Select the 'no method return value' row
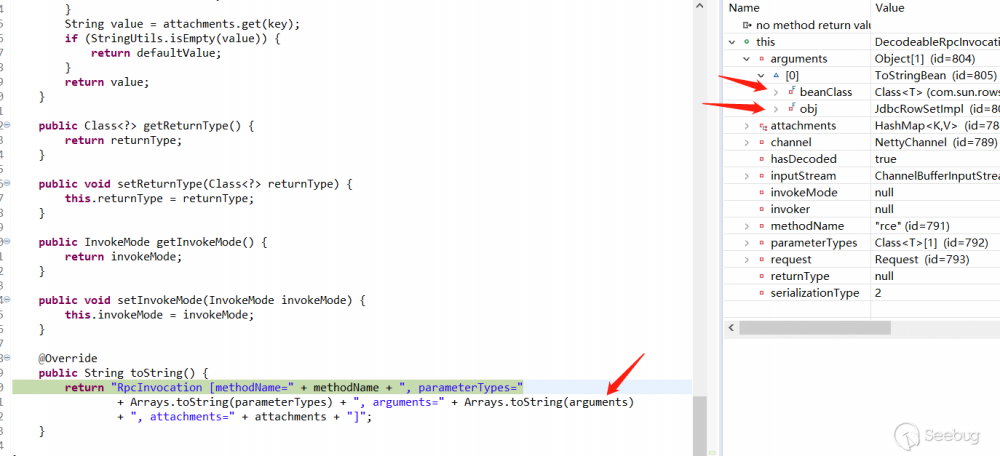The height and width of the screenshot is (456, 1000). (862, 26)
